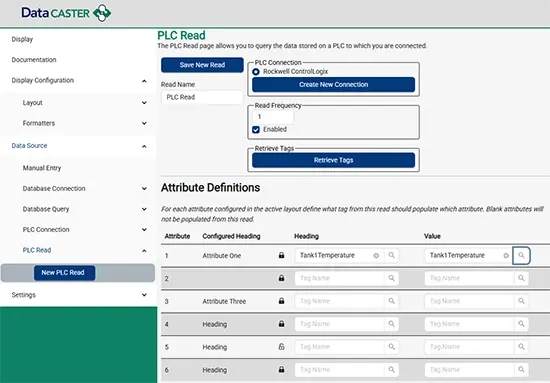Image resolution: width=550 pixels, height=383 pixels.
Task: Click Create New Connection button
Action: pyautogui.click(x=334, y=85)
